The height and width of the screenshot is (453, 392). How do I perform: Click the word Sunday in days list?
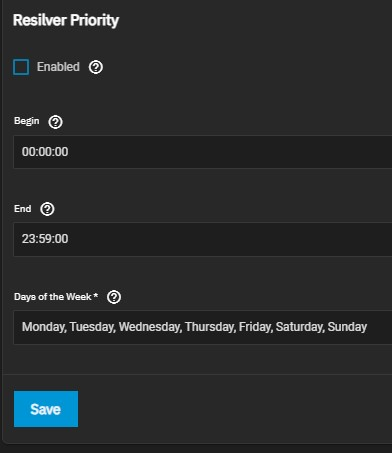pyautogui.click(x=347, y=327)
